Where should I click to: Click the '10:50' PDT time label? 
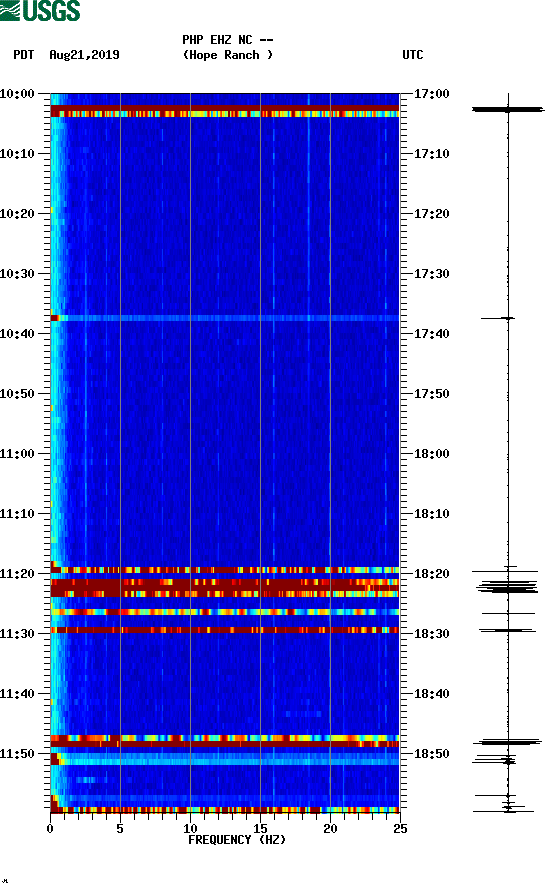17,394
